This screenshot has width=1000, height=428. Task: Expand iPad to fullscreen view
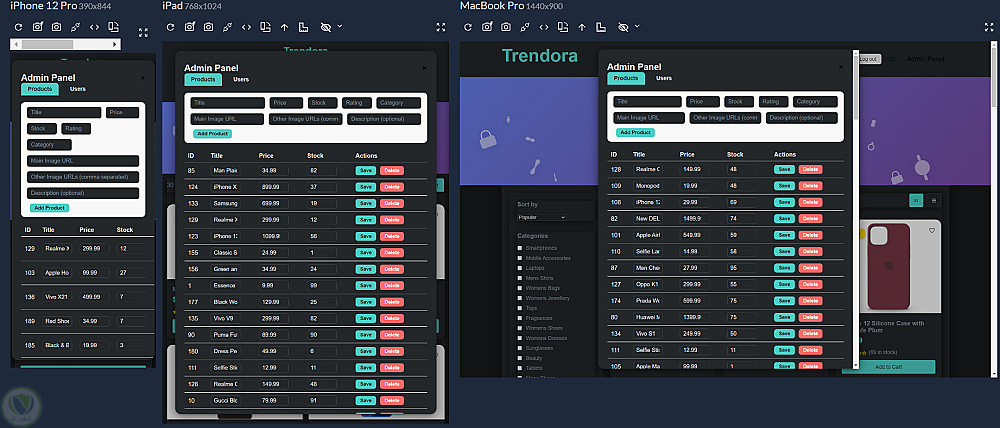coord(441,27)
